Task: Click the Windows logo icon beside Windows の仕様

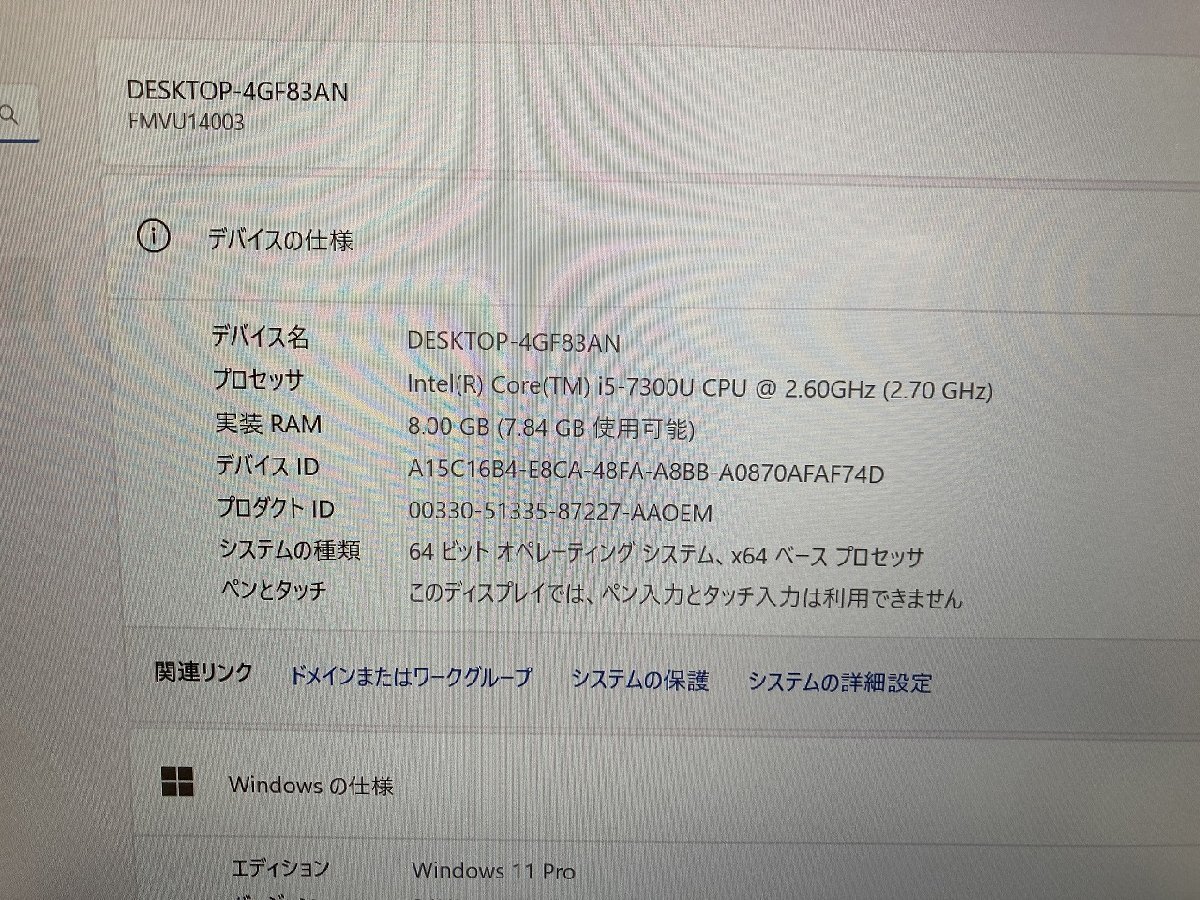Action: pyautogui.click(x=178, y=783)
